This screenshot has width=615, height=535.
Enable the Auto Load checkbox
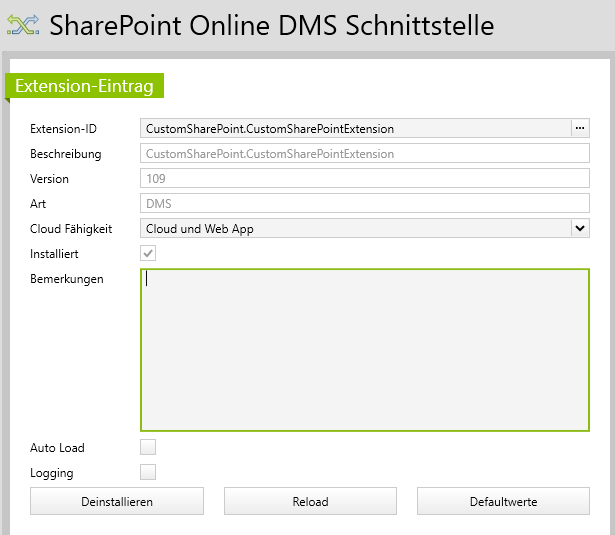pyautogui.click(x=148, y=448)
